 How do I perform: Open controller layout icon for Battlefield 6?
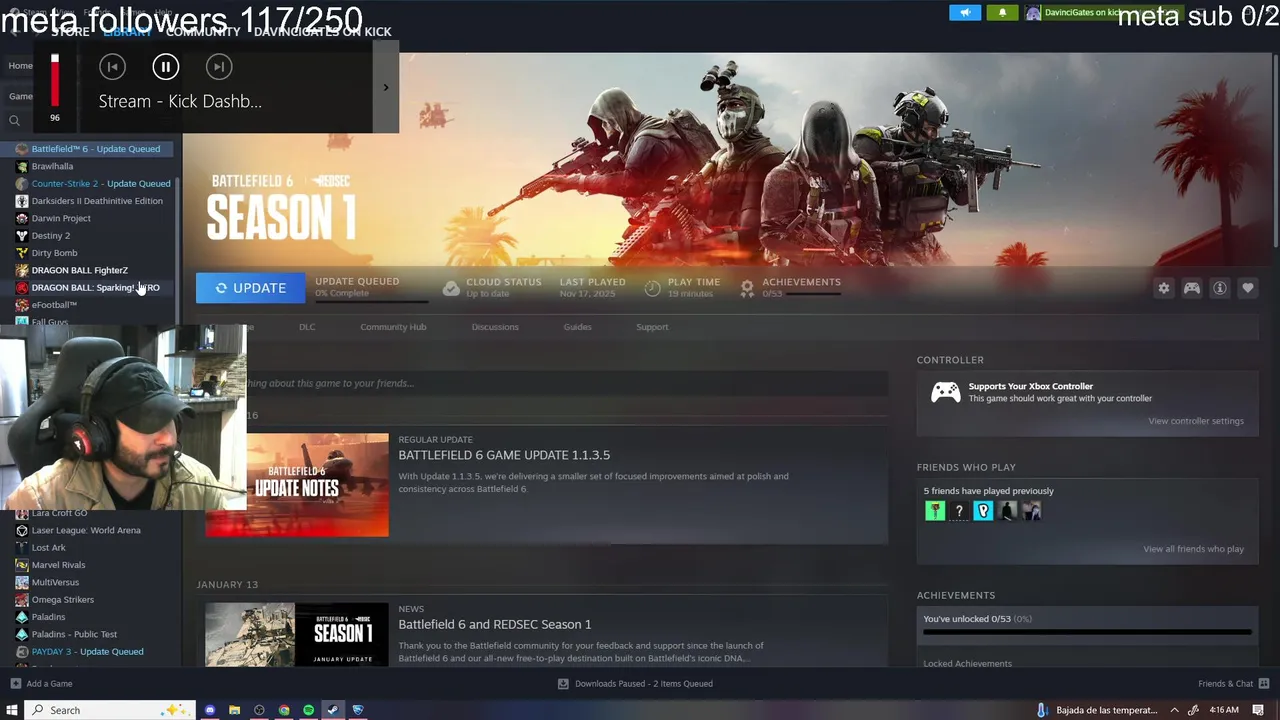[1192, 288]
